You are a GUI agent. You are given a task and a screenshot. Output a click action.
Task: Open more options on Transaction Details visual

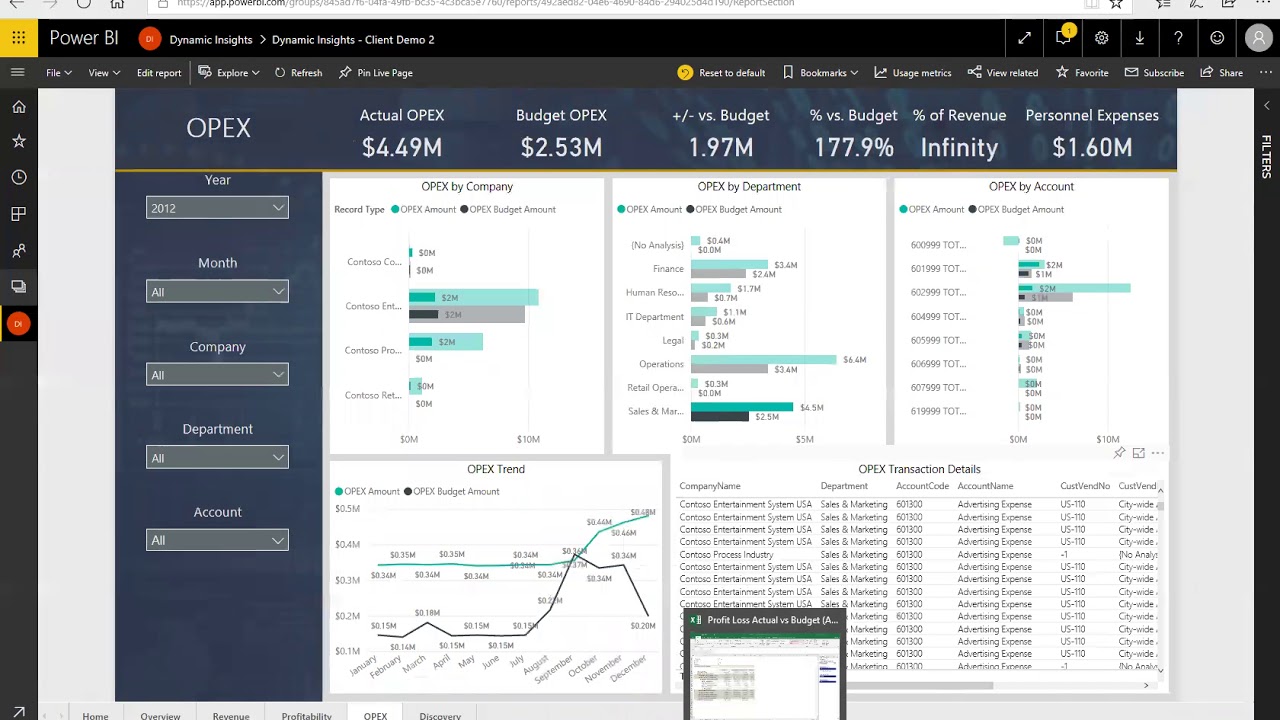click(1157, 453)
